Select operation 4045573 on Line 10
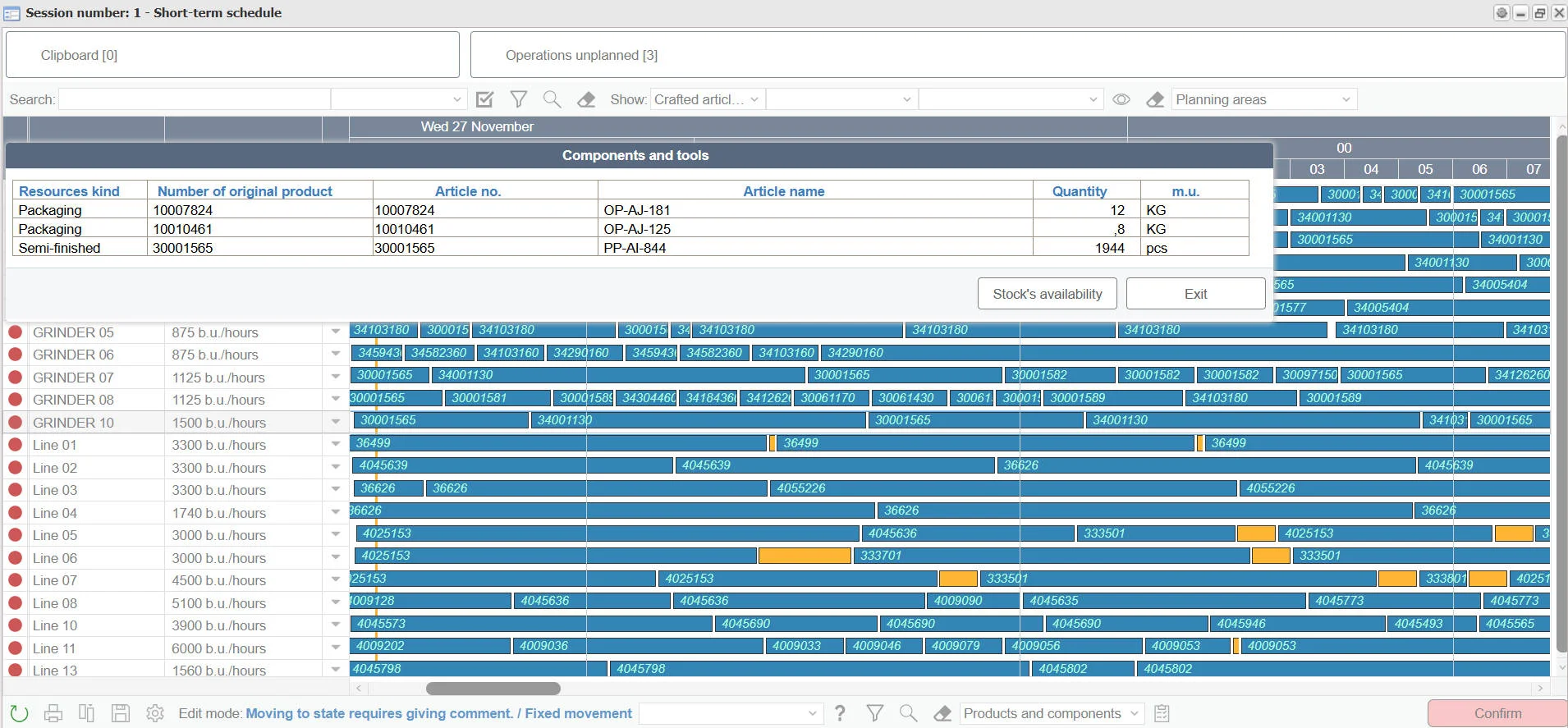 [x=530, y=624]
